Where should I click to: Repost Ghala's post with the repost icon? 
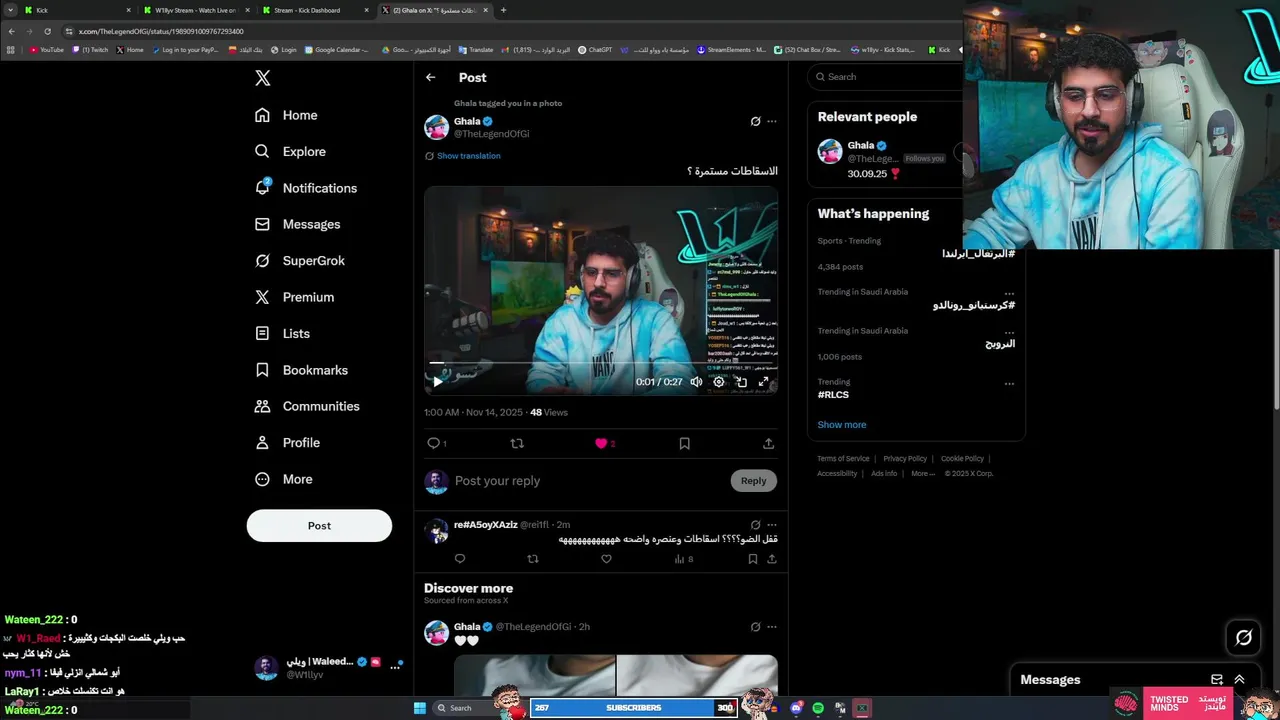(517, 443)
